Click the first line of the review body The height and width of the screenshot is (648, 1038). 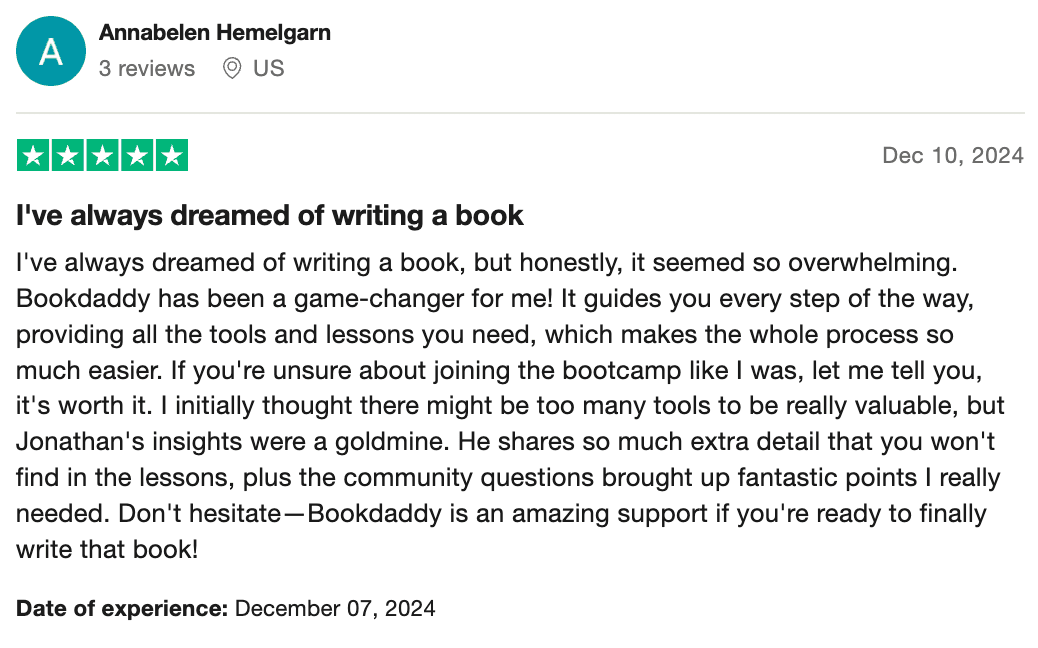(x=487, y=263)
